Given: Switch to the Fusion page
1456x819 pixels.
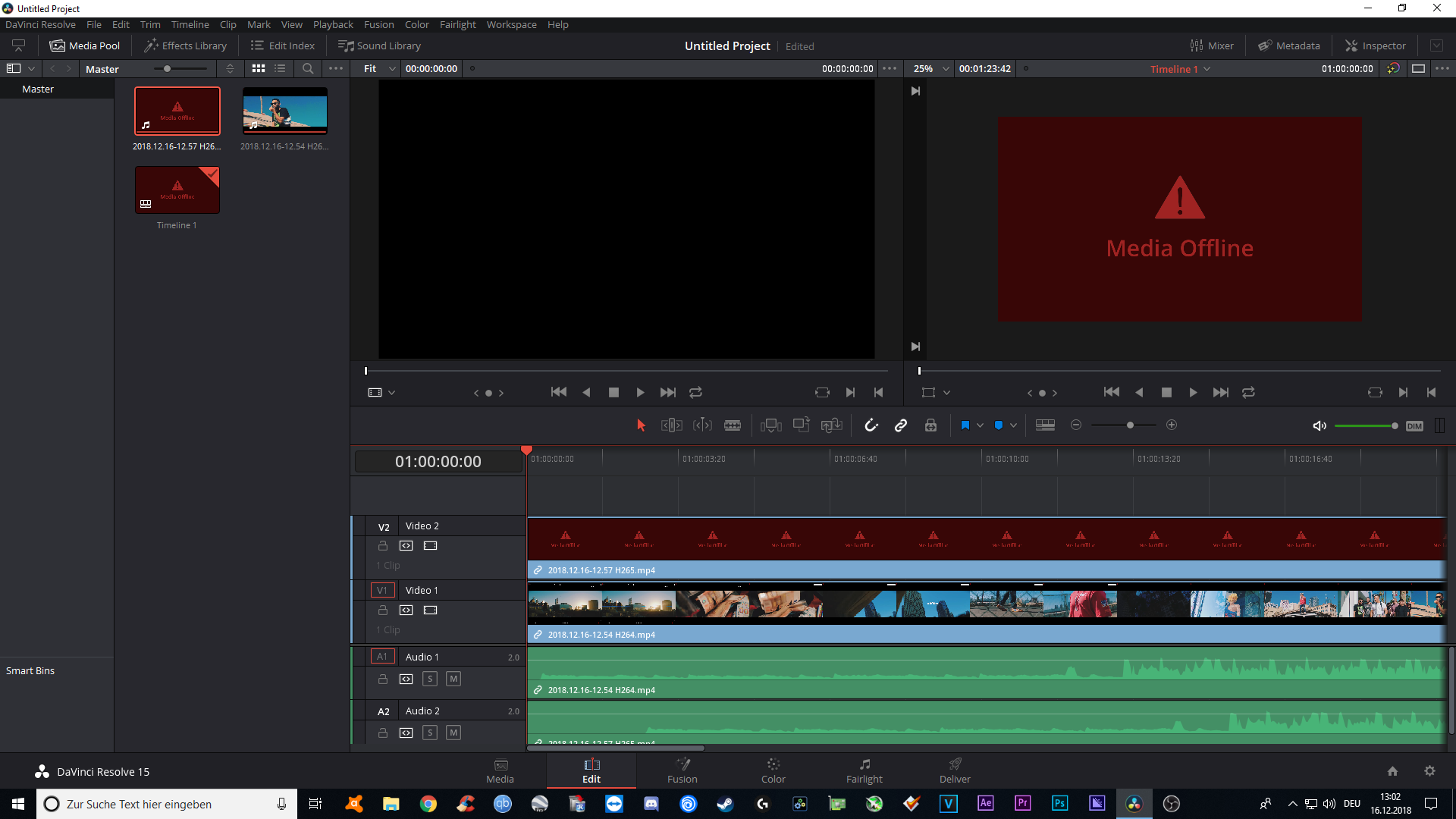Looking at the screenshot, I should (x=682, y=770).
